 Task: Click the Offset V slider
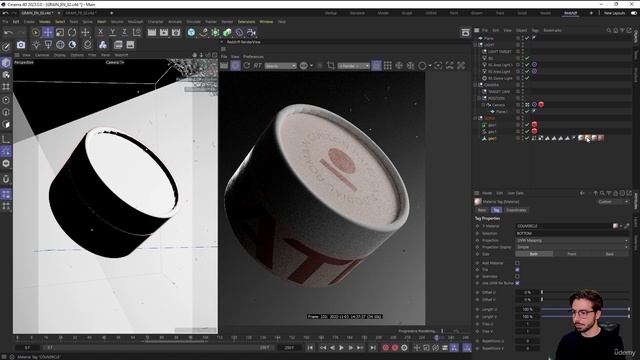[585, 300]
